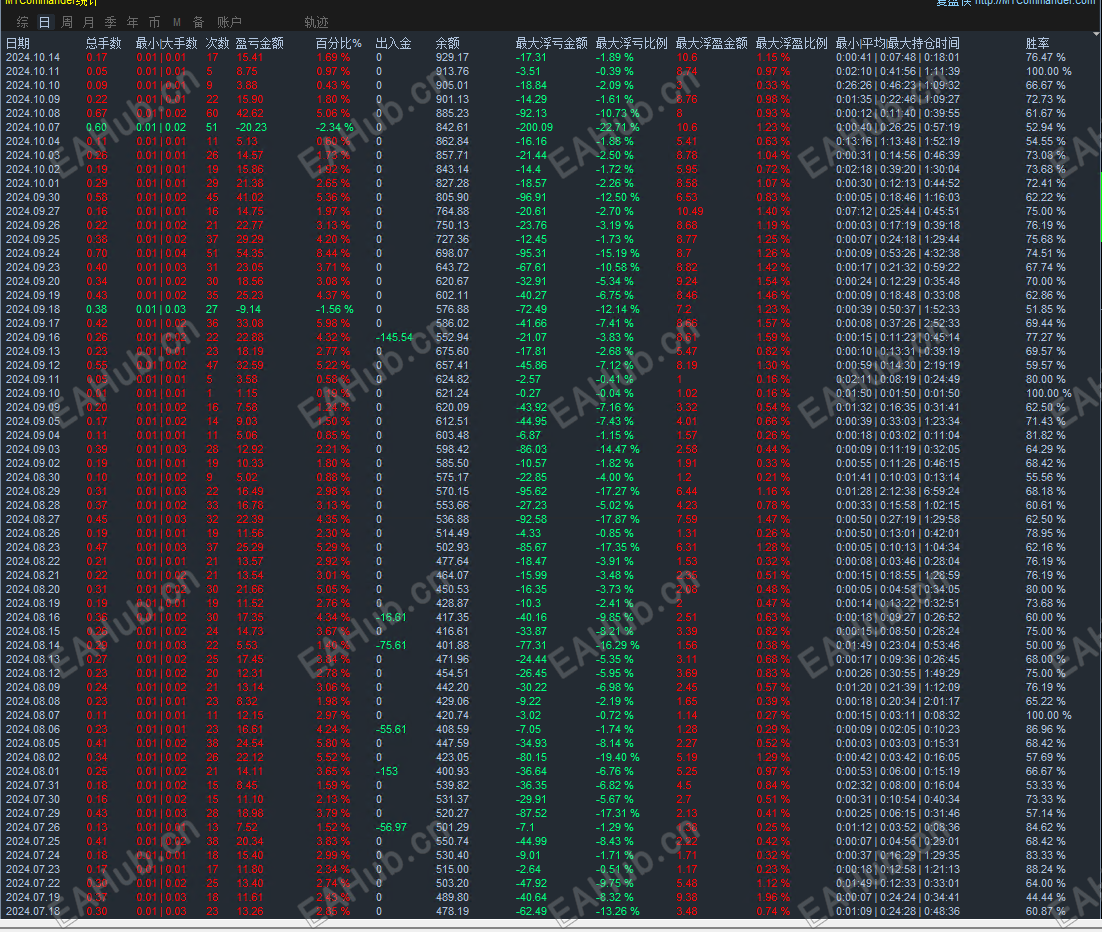Click the -145.54 withdrawal cell

pyautogui.click(x=394, y=338)
